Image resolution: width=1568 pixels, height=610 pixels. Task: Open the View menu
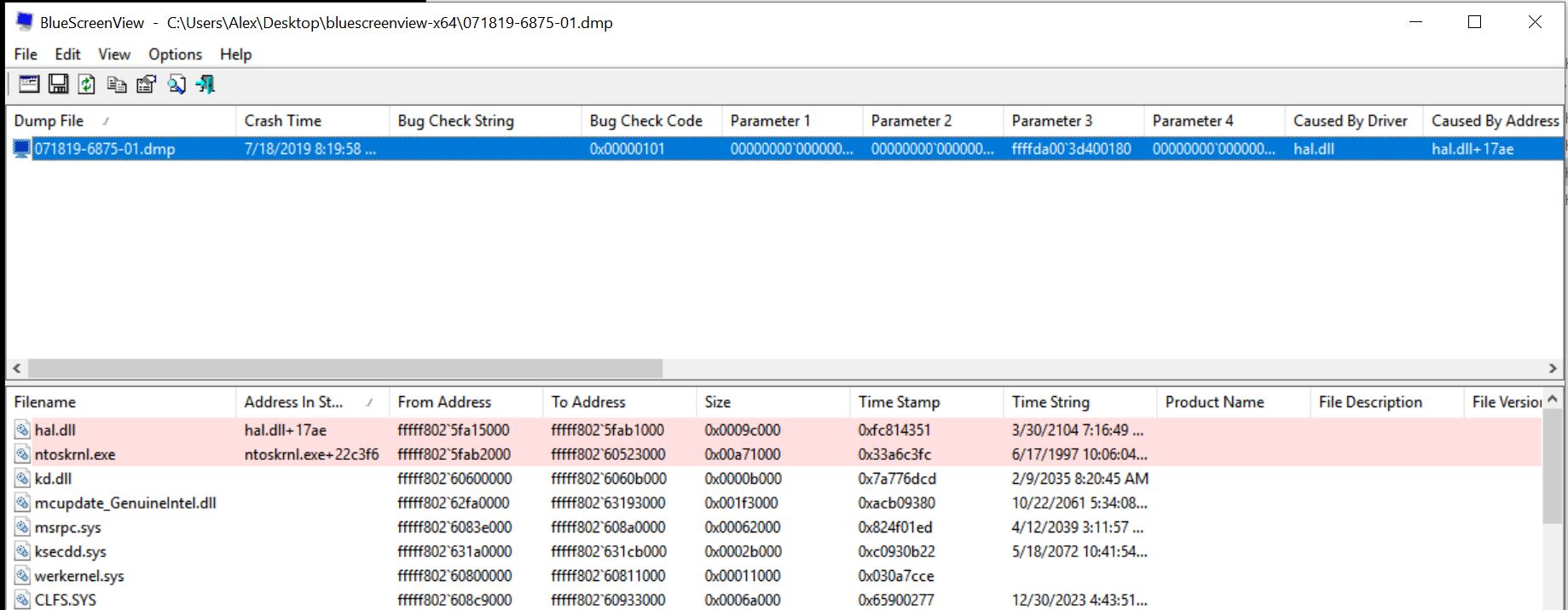(114, 54)
